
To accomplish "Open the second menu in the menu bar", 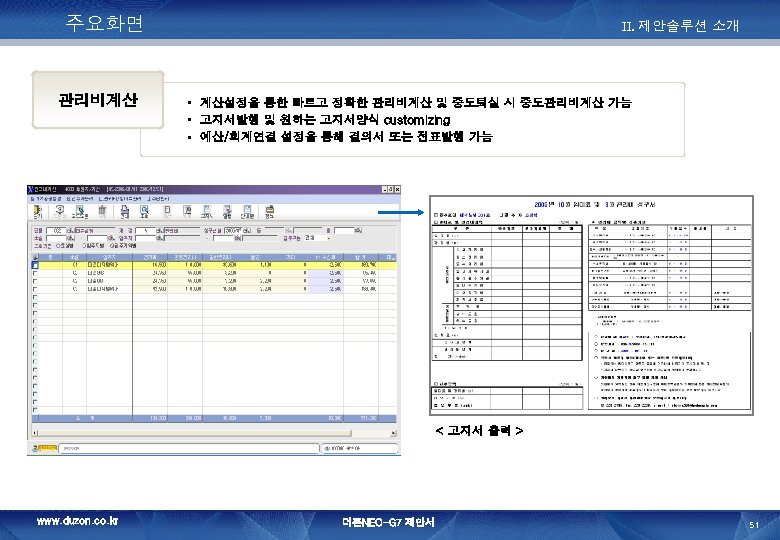I will point(80,199).
